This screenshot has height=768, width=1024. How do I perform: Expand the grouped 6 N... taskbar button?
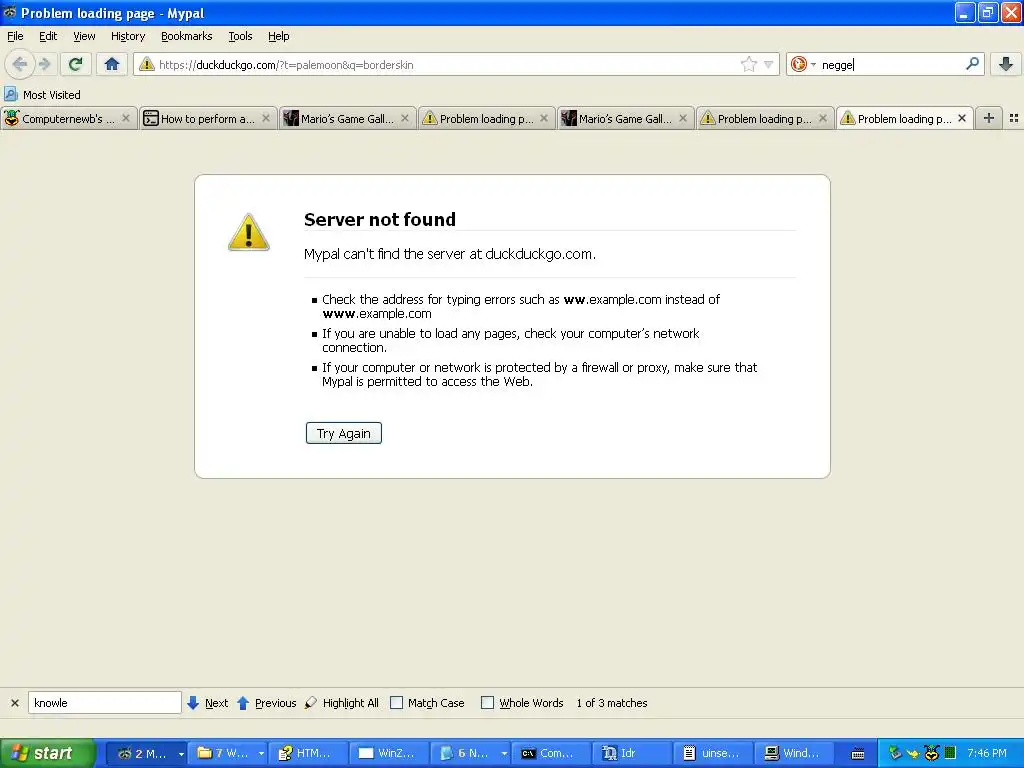pyautogui.click(x=504, y=754)
